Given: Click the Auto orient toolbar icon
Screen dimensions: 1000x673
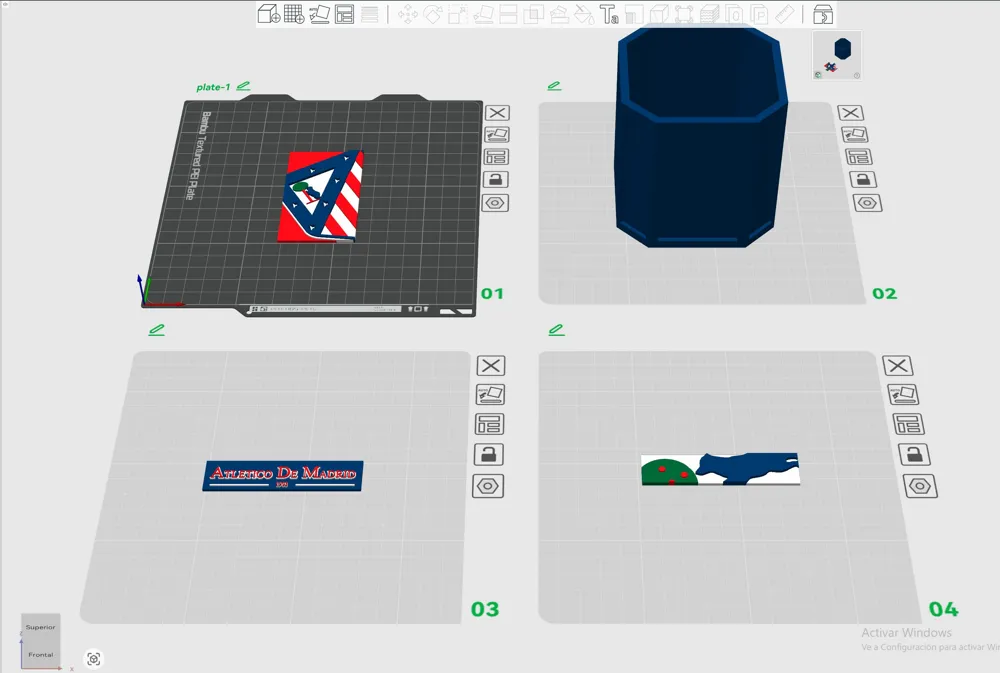Looking at the screenshot, I should pos(320,13).
